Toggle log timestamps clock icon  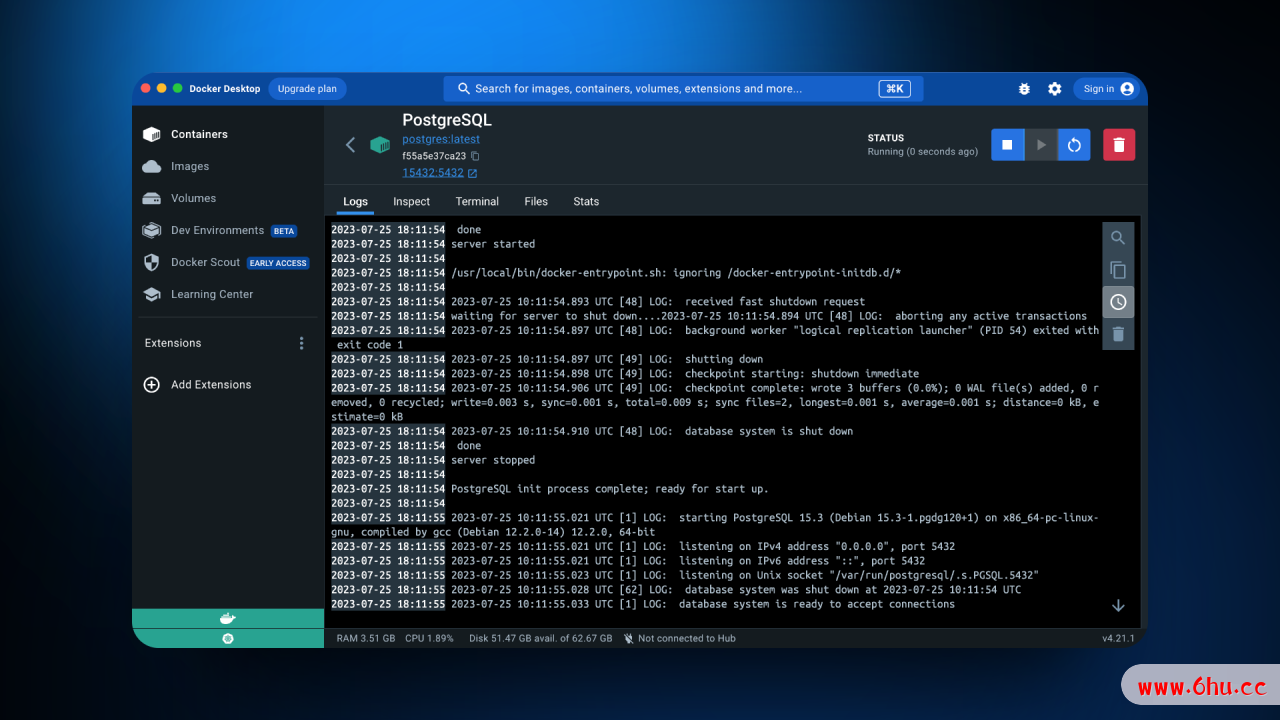tap(1118, 302)
